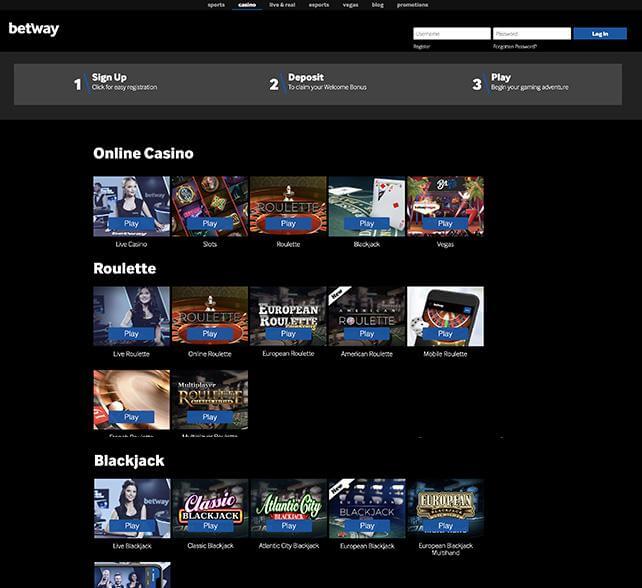This screenshot has width=642, height=588.
Task: Play Live Casino game
Action: click(x=131, y=224)
